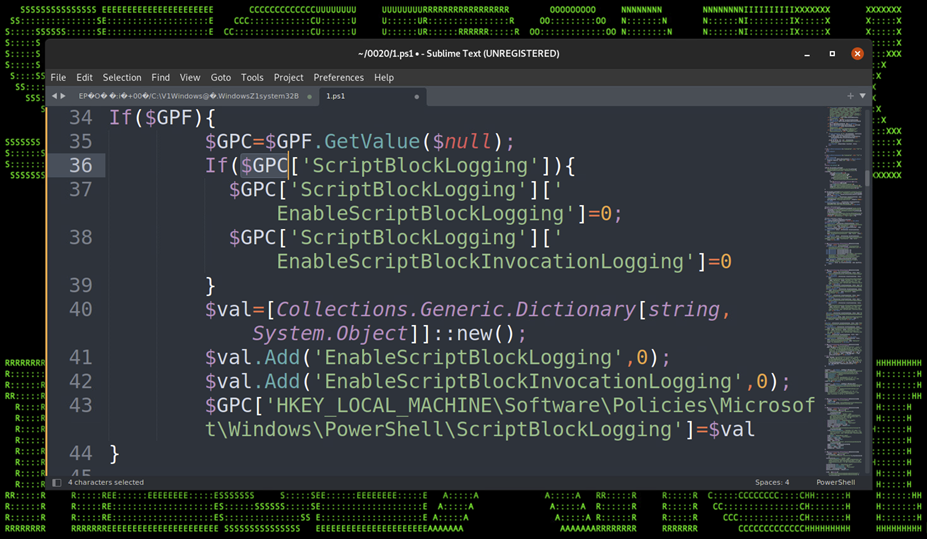Open the PowerShell syntax selector

(835, 482)
